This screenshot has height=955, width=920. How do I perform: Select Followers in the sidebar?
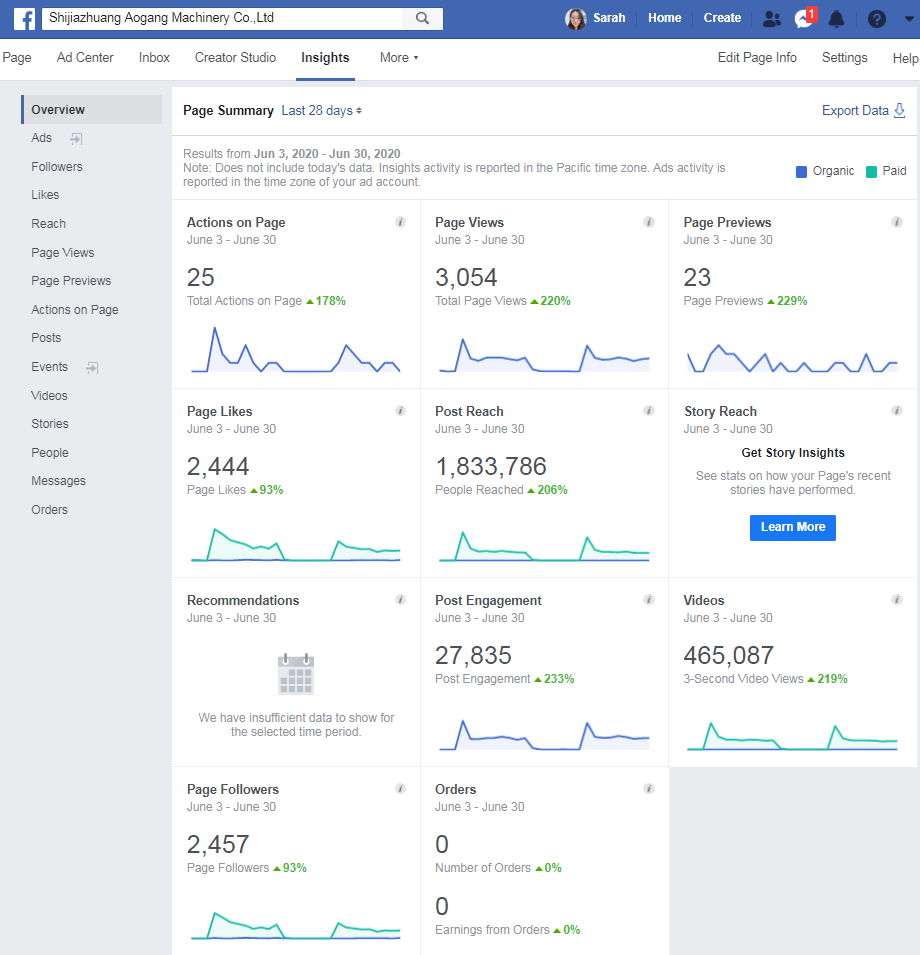[x=57, y=167]
